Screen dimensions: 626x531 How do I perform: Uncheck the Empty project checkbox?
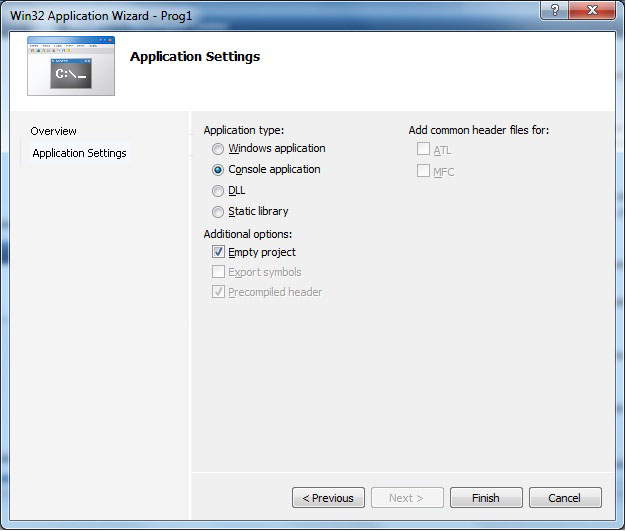(x=218, y=252)
